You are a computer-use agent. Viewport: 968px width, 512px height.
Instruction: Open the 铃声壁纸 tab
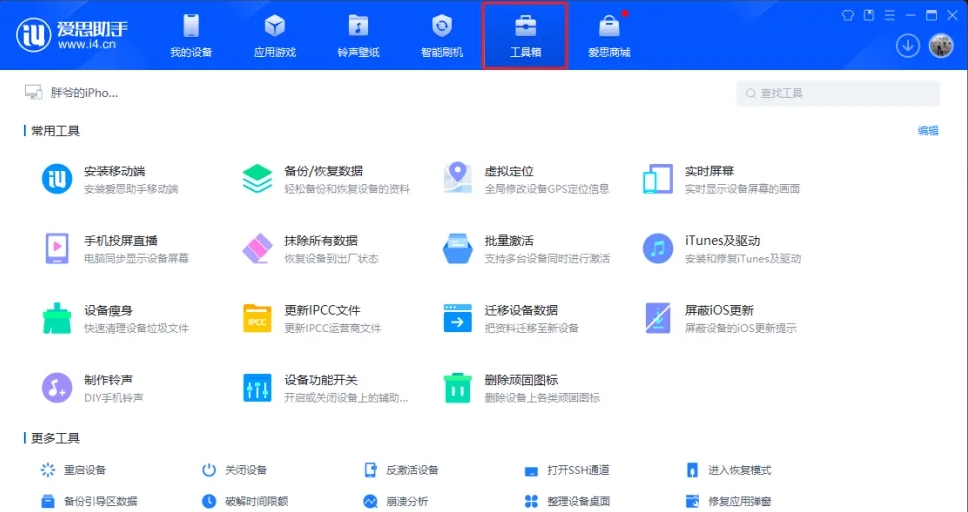tap(358, 35)
